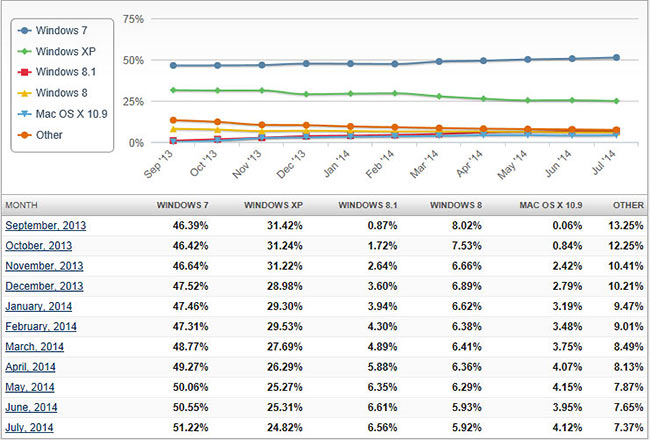Click the OTHER column header
The height and width of the screenshot is (440, 650).
[625, 204]
